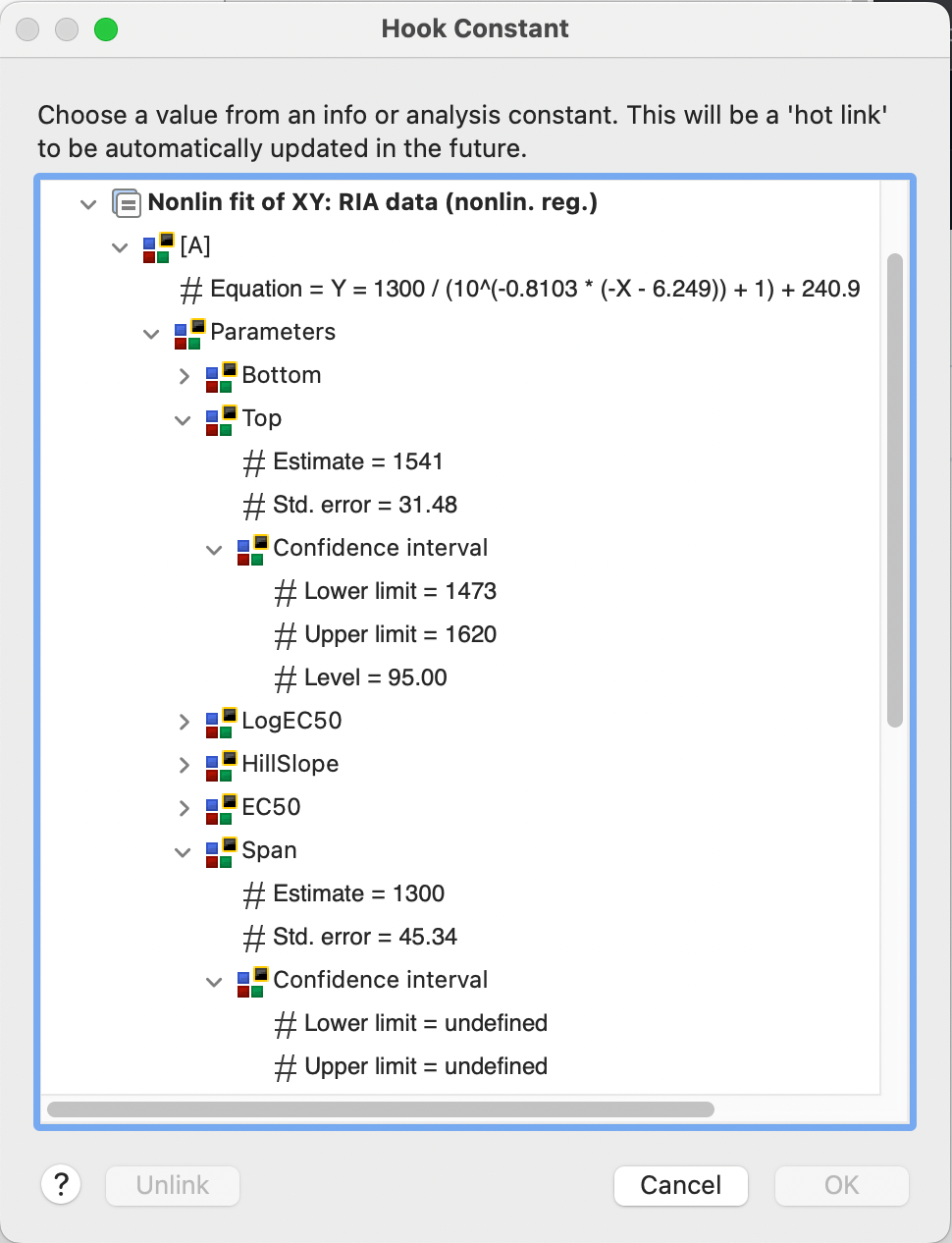Collapse the Top parameter node
952x1243 pixels.
pyautogui.click(x=183, y=419)
